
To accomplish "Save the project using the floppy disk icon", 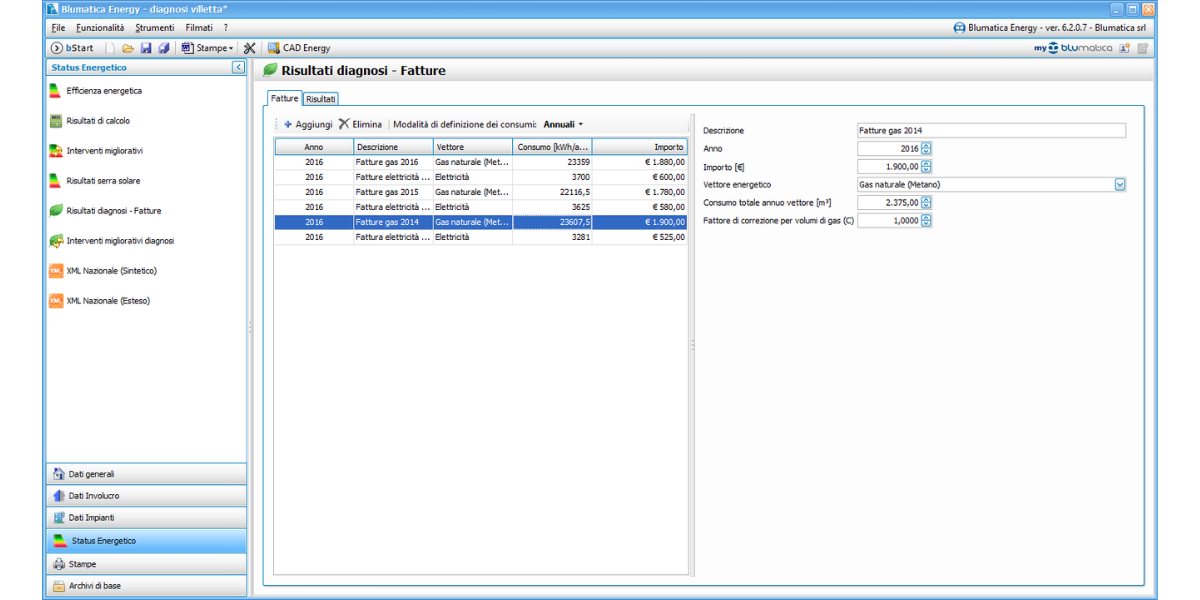I will pyautogui.click(x=146, y=48).
